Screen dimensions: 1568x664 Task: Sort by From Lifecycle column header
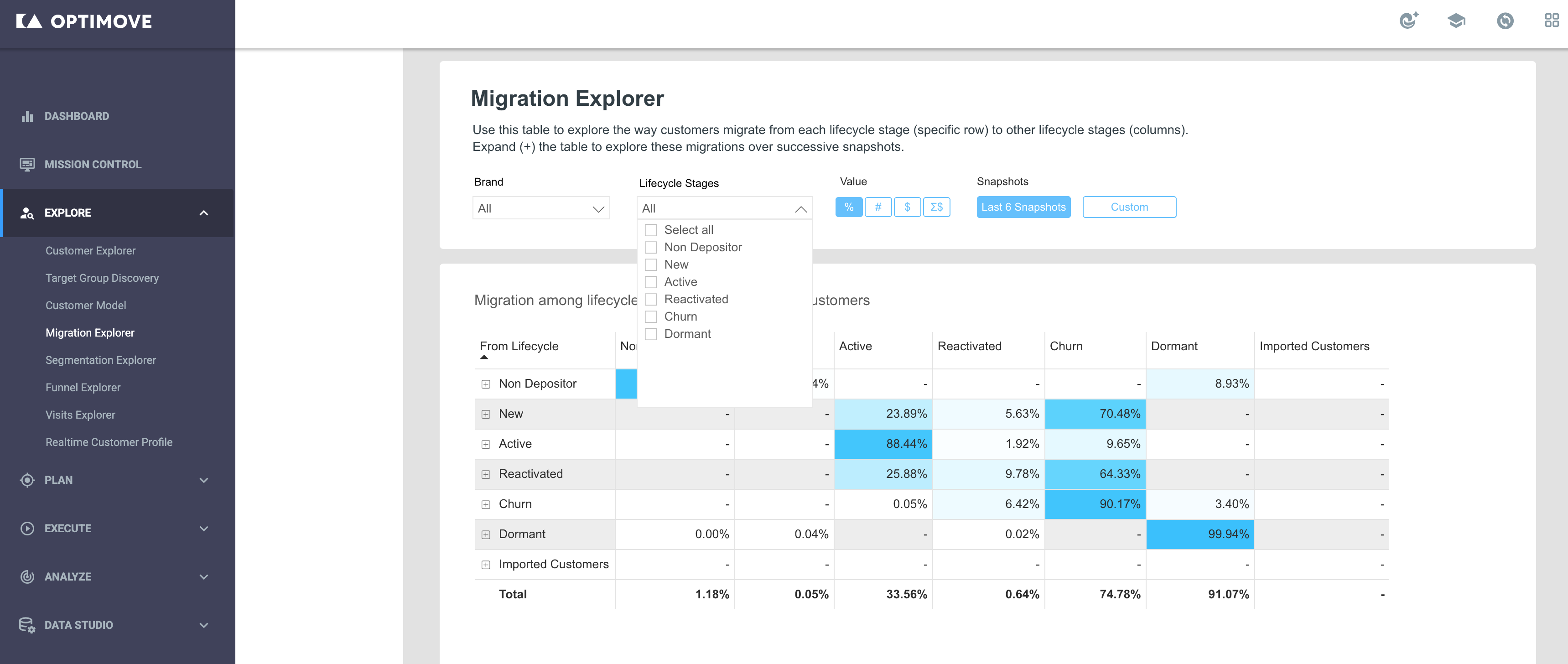tap(519, 346)
